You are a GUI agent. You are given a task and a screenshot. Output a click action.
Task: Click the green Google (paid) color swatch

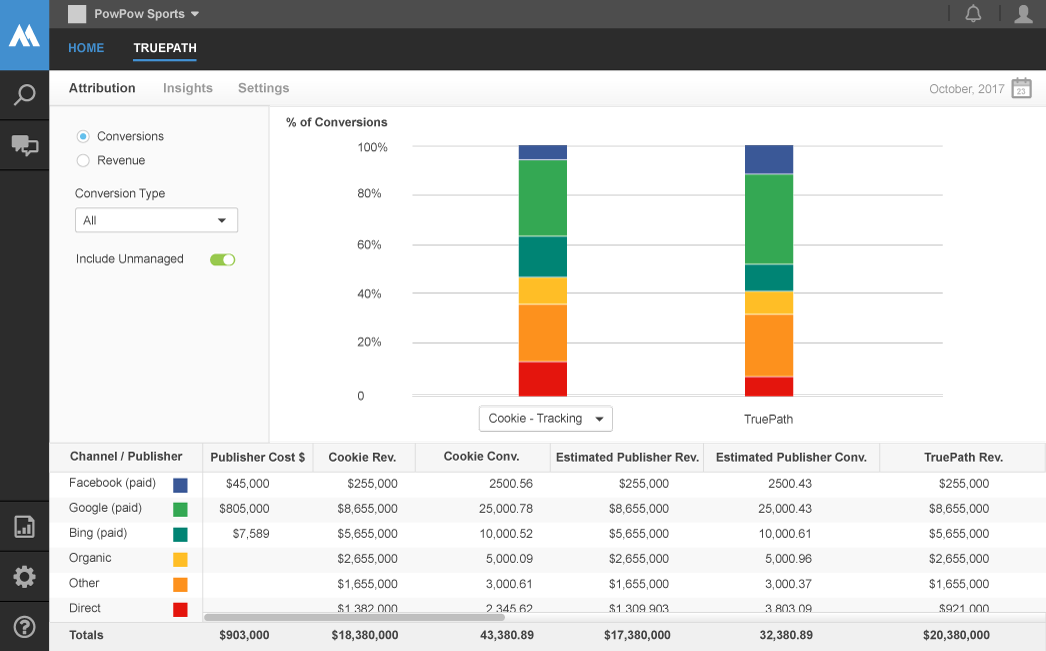180,510
